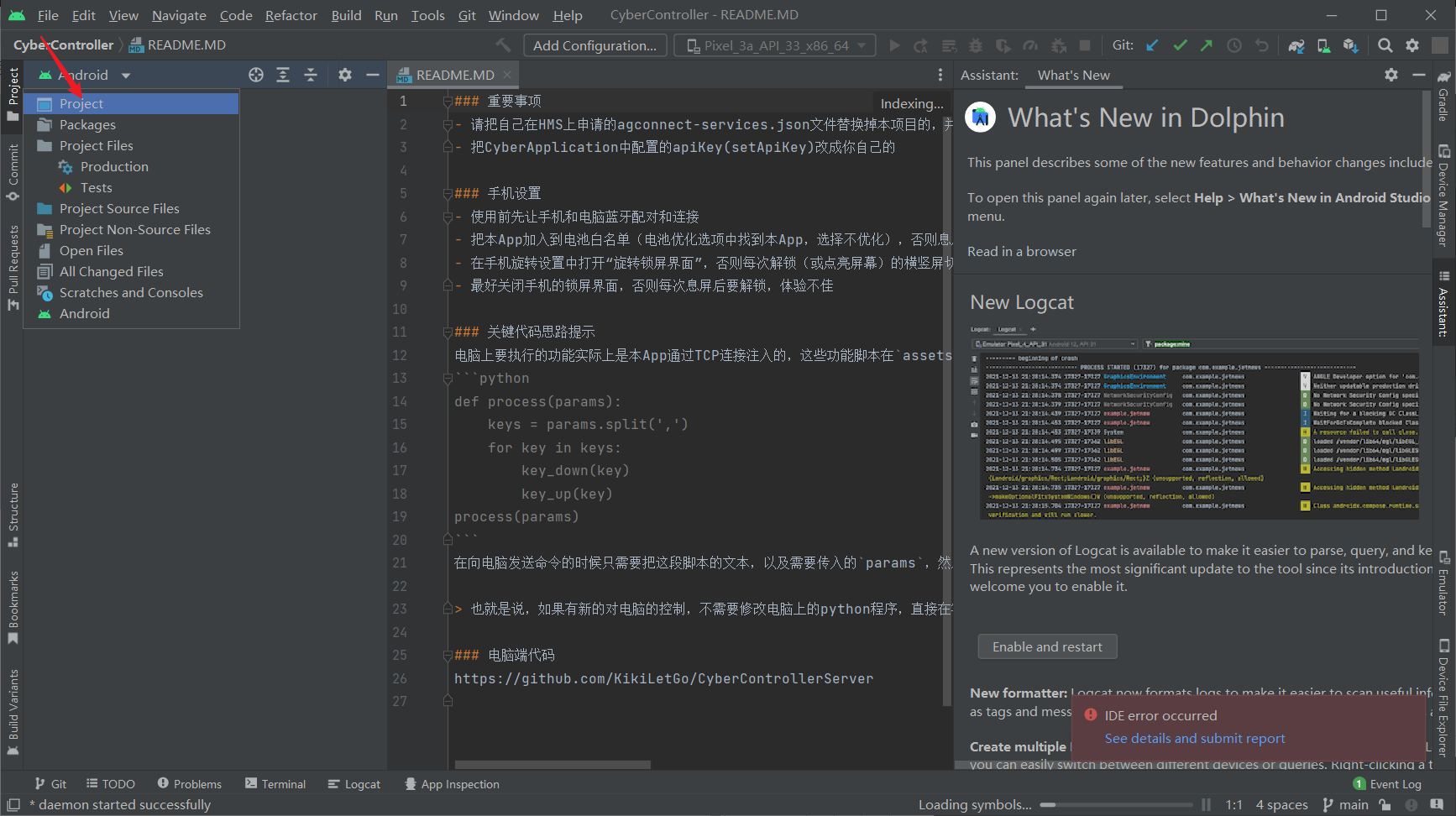The height and width of the screenshot is (816, 1456).
Task: Hide the Assistant panel minus icon
Action: click(x=1419, y=75)
